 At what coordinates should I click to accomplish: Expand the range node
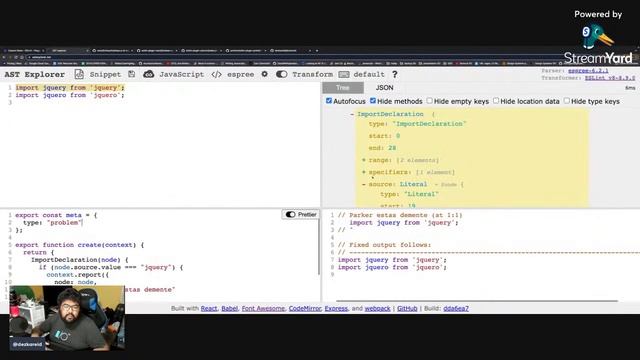(x=364, y=160)
